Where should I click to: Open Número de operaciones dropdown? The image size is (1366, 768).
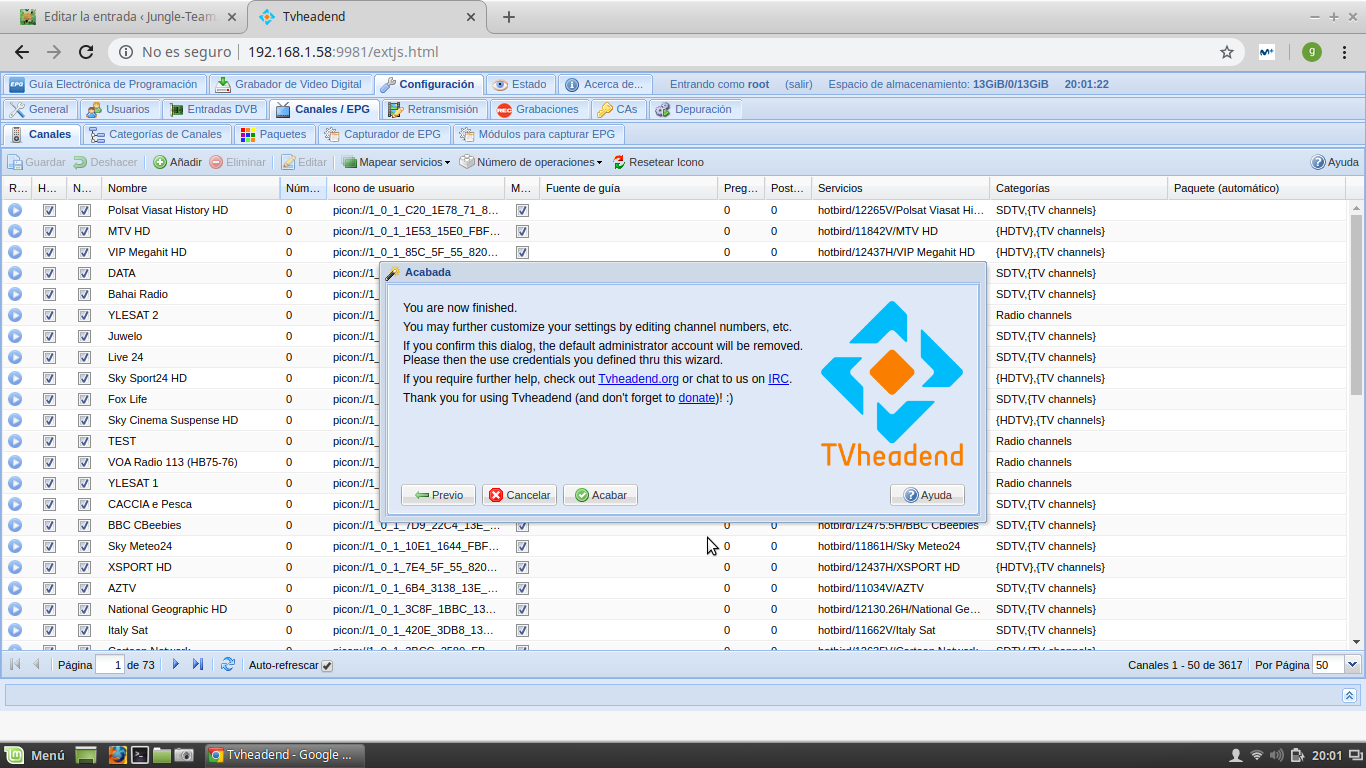(531, 162)
